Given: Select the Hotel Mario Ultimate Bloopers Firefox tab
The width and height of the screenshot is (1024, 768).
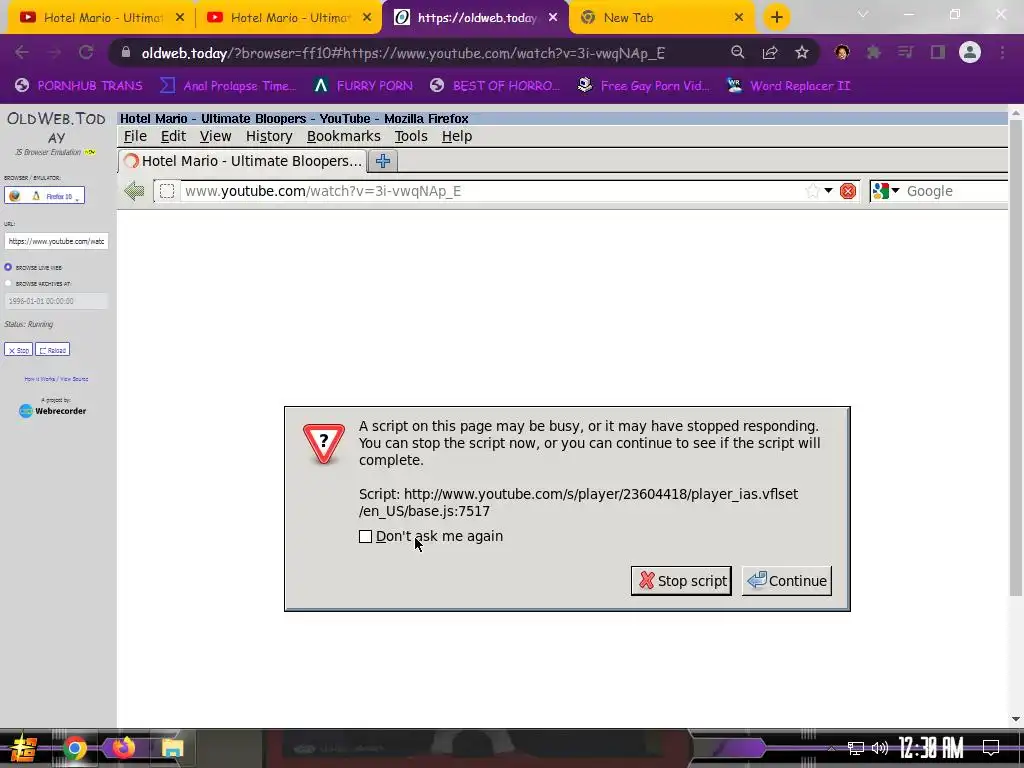Looking at the screenshot, I should tap(242, 161).
